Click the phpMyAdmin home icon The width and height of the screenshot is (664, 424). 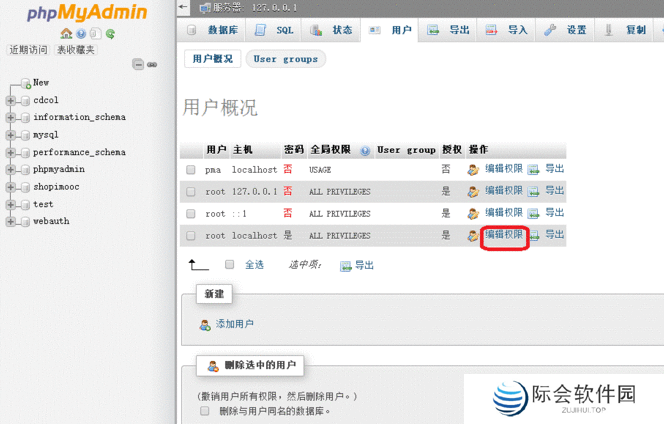pos(66,34)
